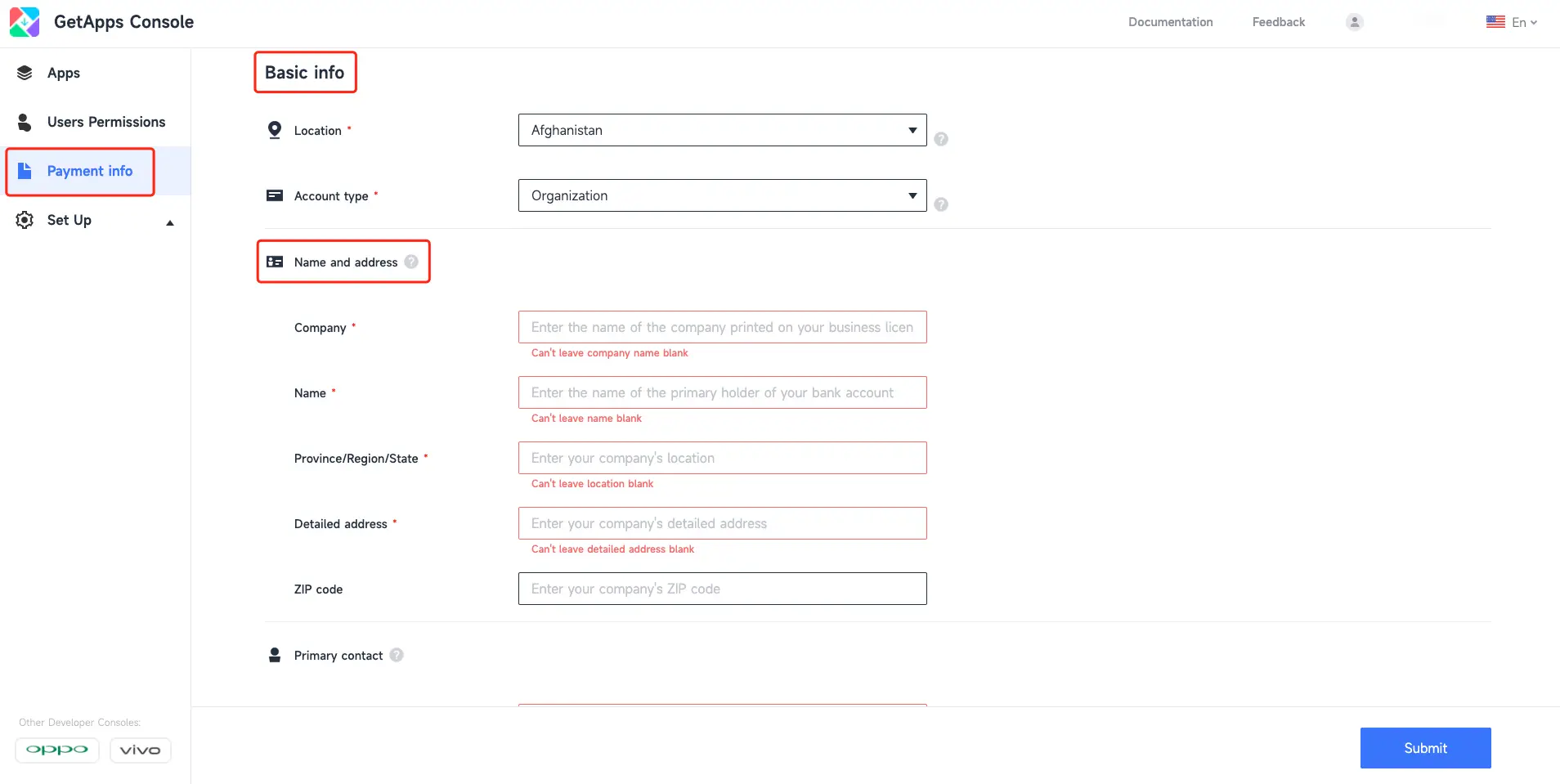This screenshot has width=1560, height=784.
Task: Open the Documentation link
Action: [1170, 22]
